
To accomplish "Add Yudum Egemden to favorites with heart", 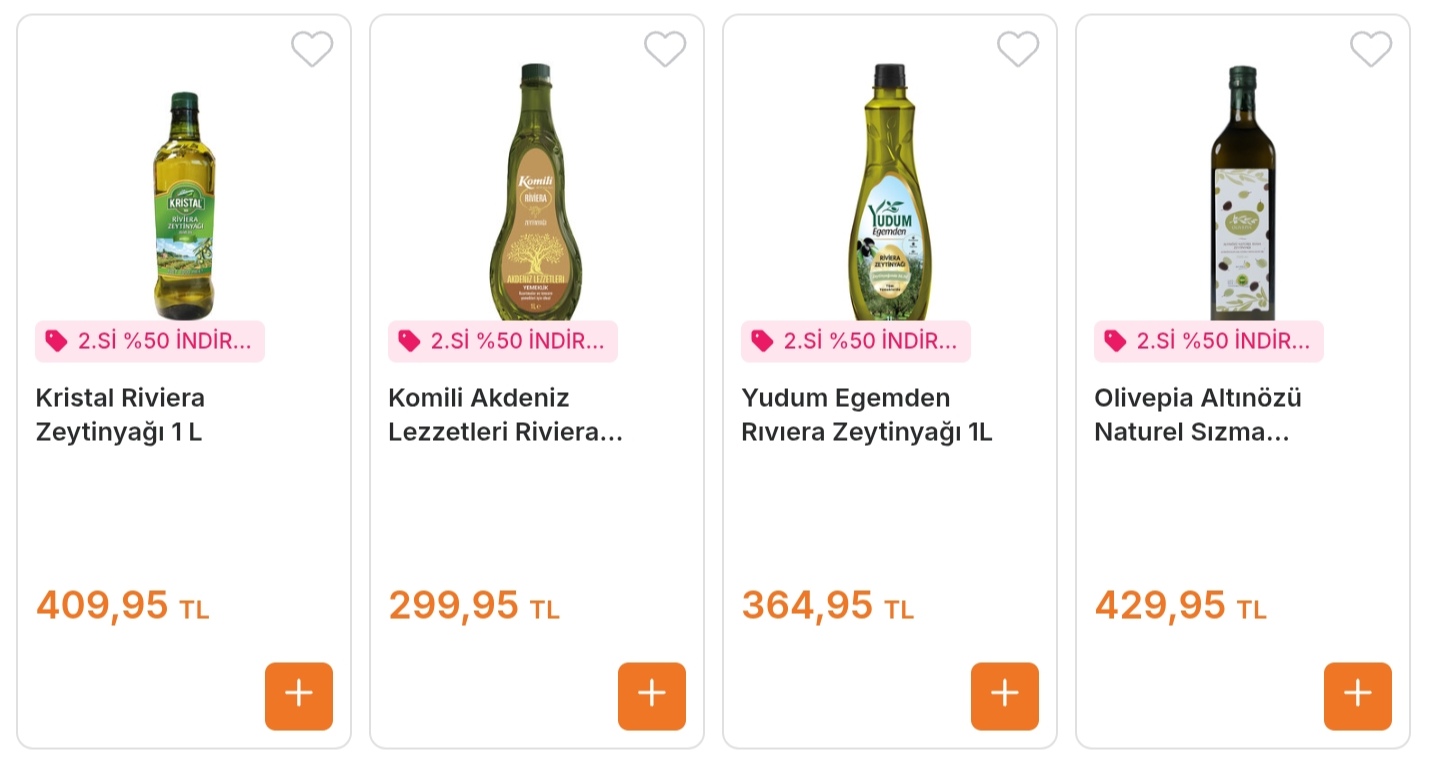I will click(x=1018, y=48).
